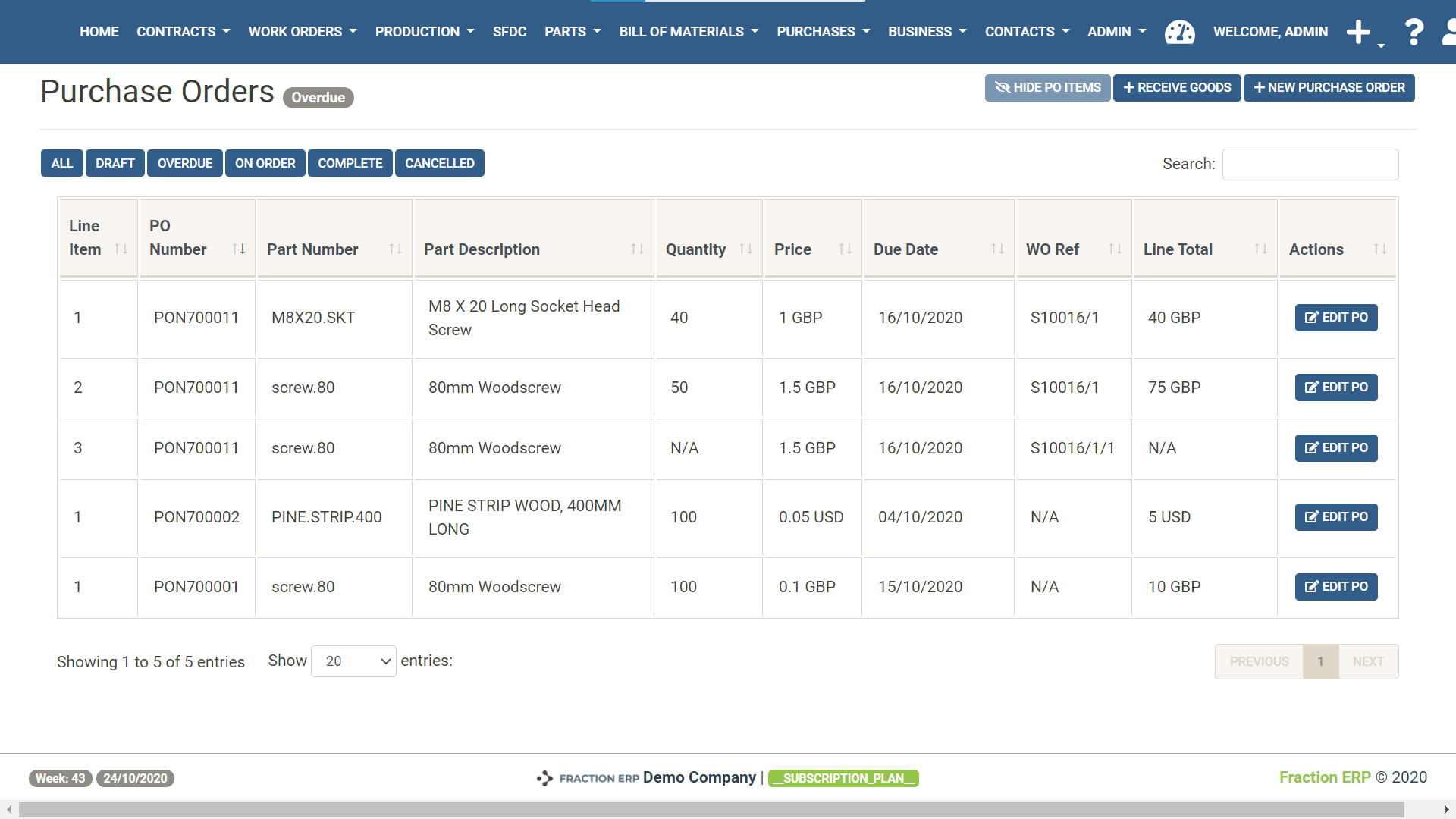The height and width of the screenshot is (819, 1456).
Task: Click New Purchase Order button
Action: pos(1329,88)
